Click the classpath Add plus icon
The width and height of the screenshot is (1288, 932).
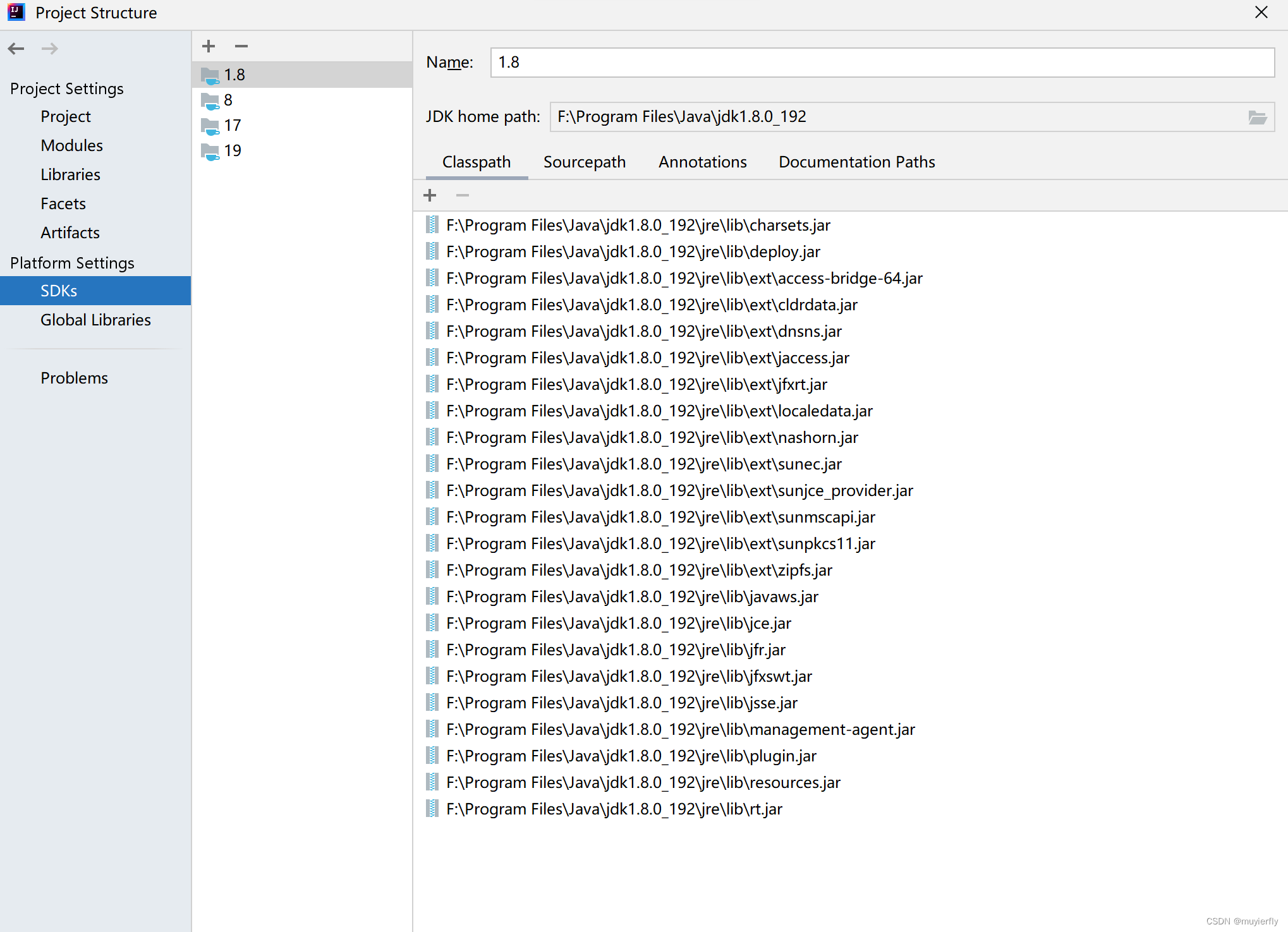[430, 195]
